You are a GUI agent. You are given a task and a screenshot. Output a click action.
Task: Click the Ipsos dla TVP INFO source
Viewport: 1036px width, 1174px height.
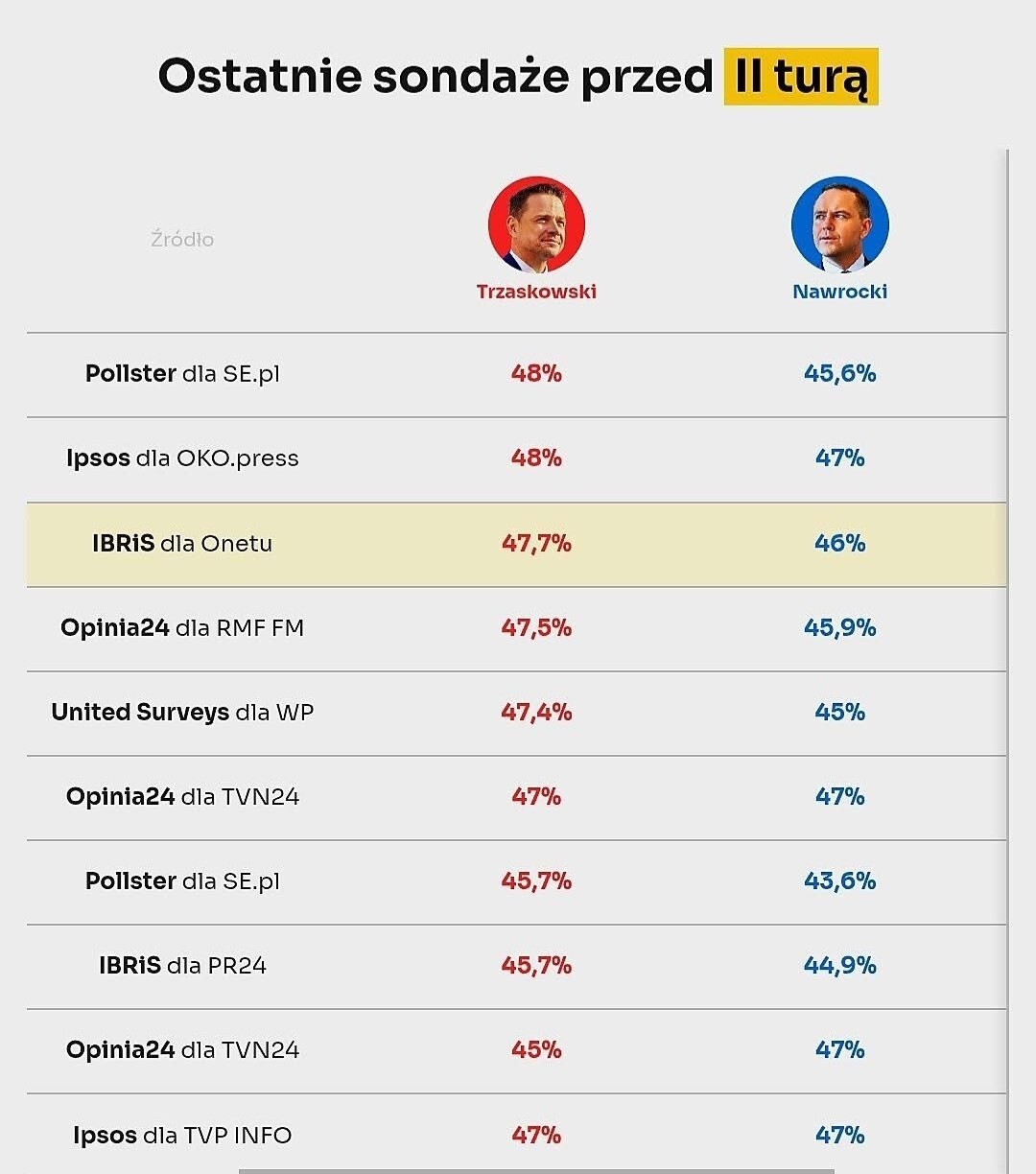(182, 1136)
